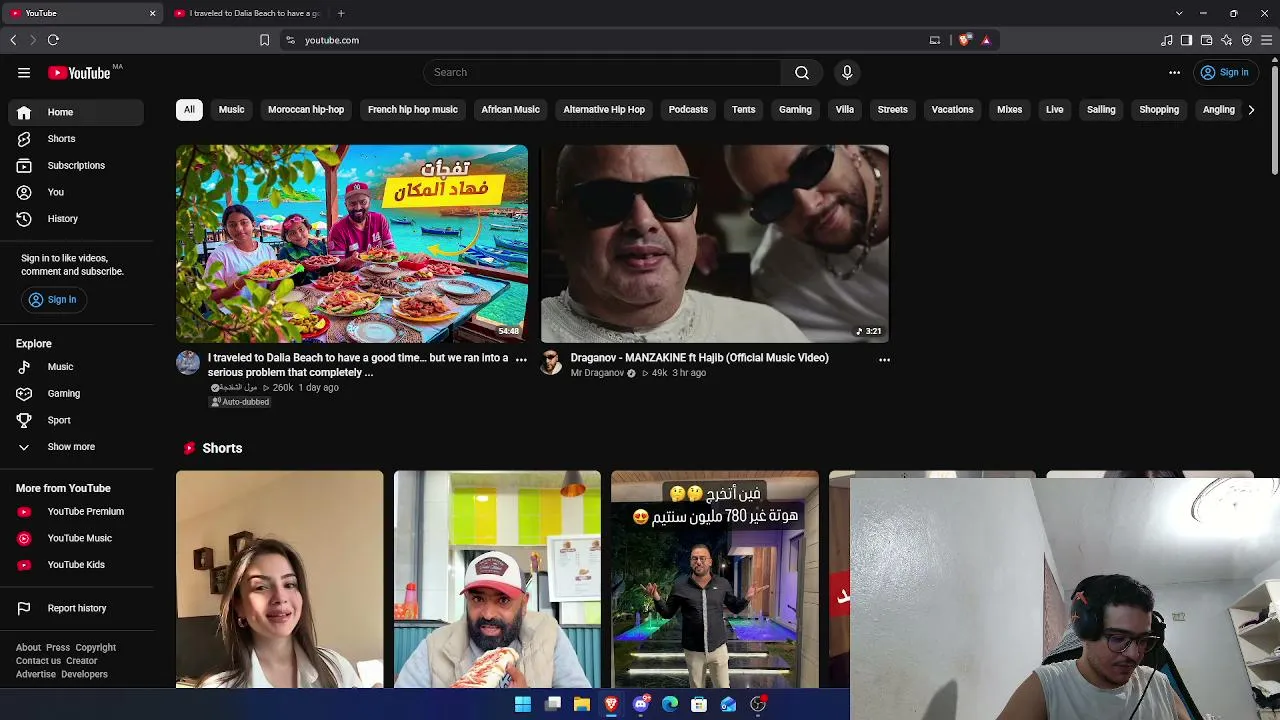1280x720 pixels.
Task: Open Leo AI sparkle icon
Action: [1226, 40]
